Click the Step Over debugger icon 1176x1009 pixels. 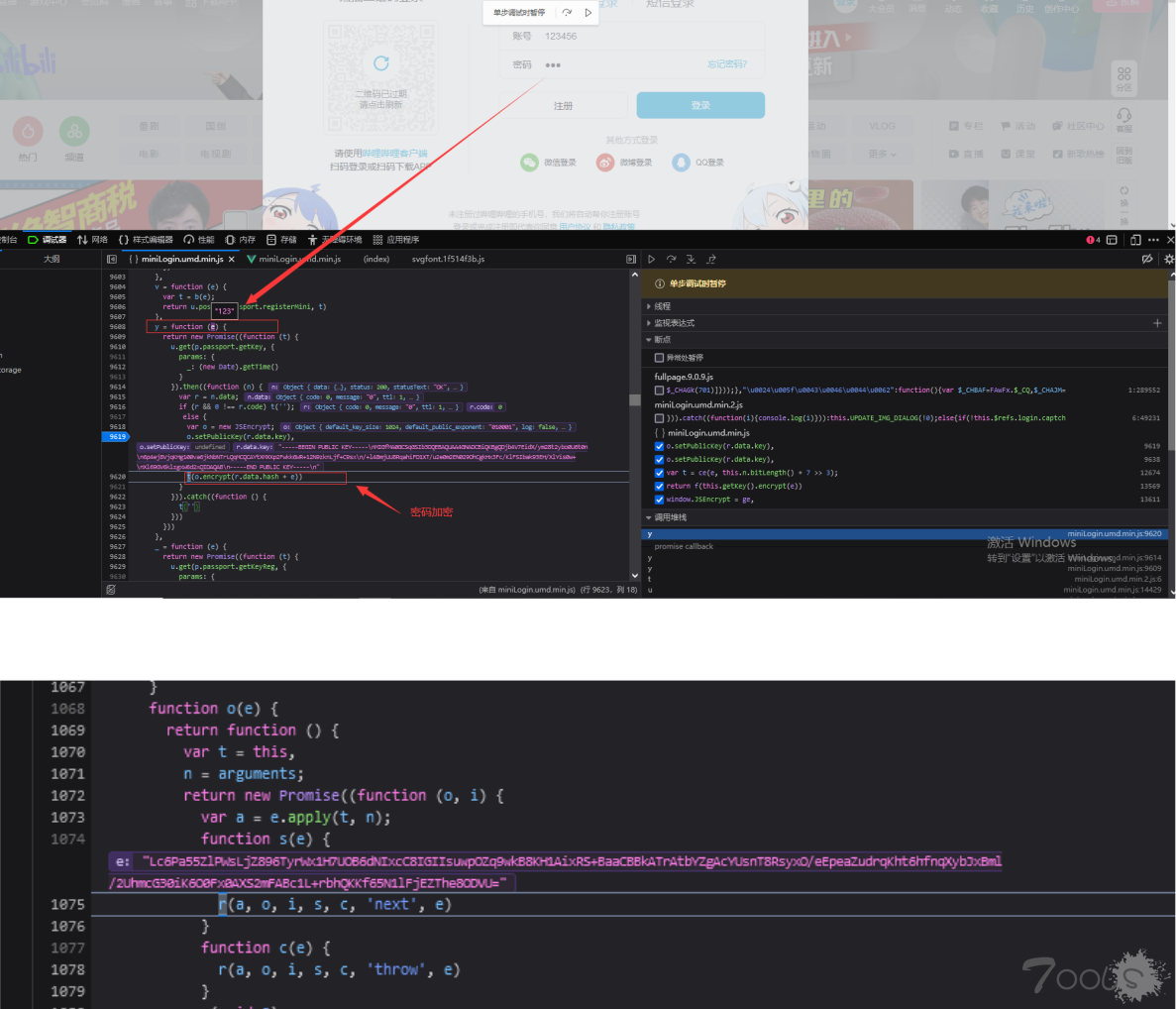[x=671, y=259]
